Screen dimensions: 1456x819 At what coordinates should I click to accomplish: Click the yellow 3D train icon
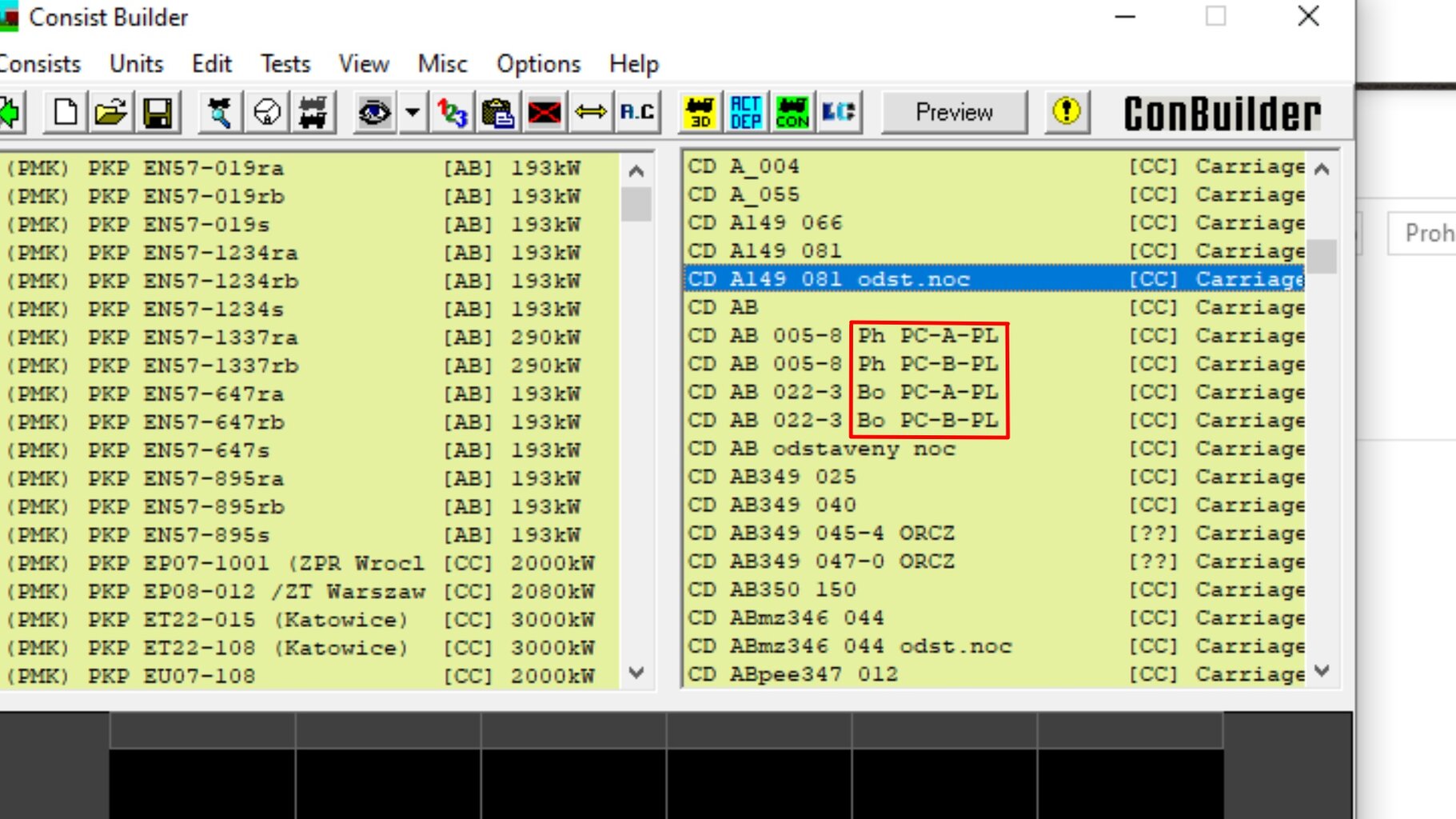point(700,113)
